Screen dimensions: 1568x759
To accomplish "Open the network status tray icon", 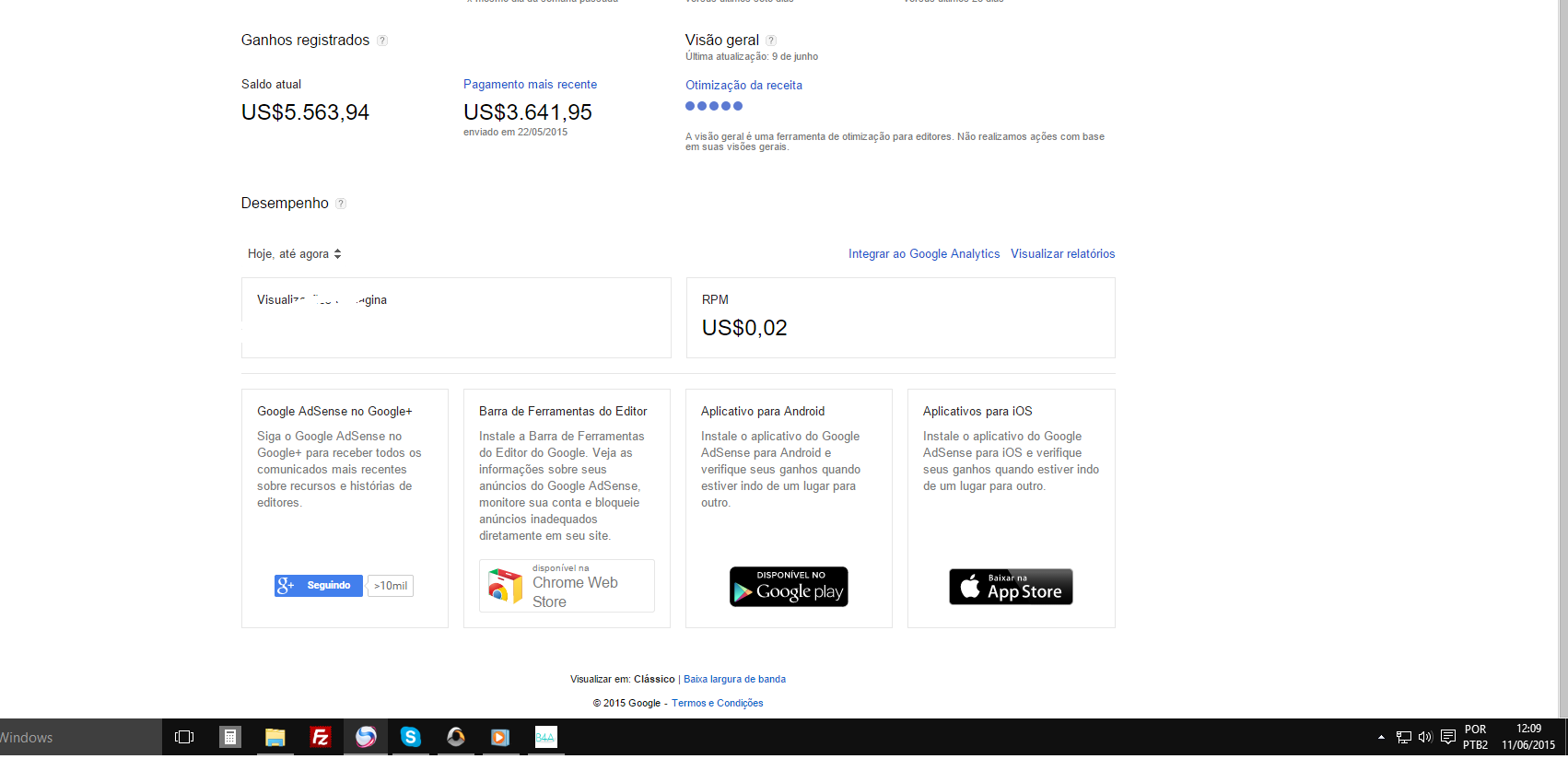I will click(x=1404, y=737).
